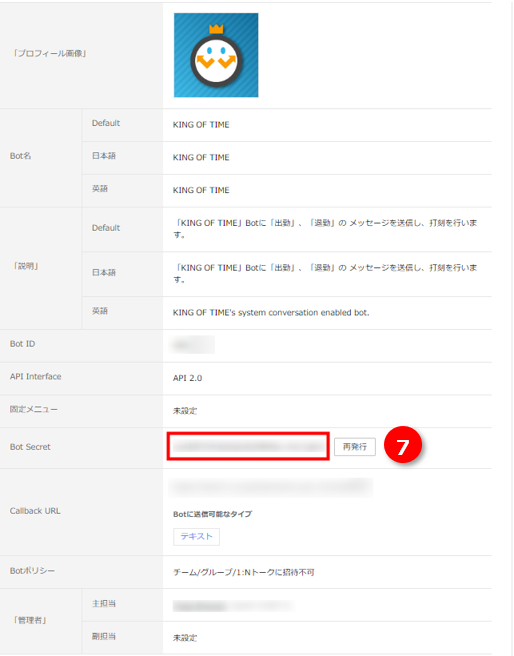Click the 日本語 説明 description text
Viewport: 514px width, 656px height.
click(x=325, y=273)
